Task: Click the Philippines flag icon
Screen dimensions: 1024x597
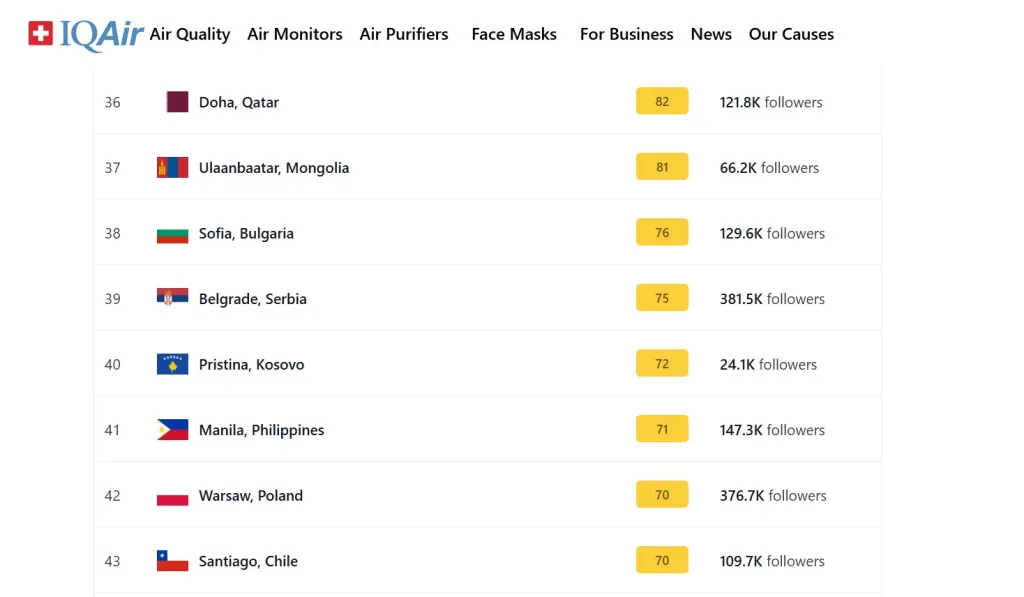Action: [172, 430]
